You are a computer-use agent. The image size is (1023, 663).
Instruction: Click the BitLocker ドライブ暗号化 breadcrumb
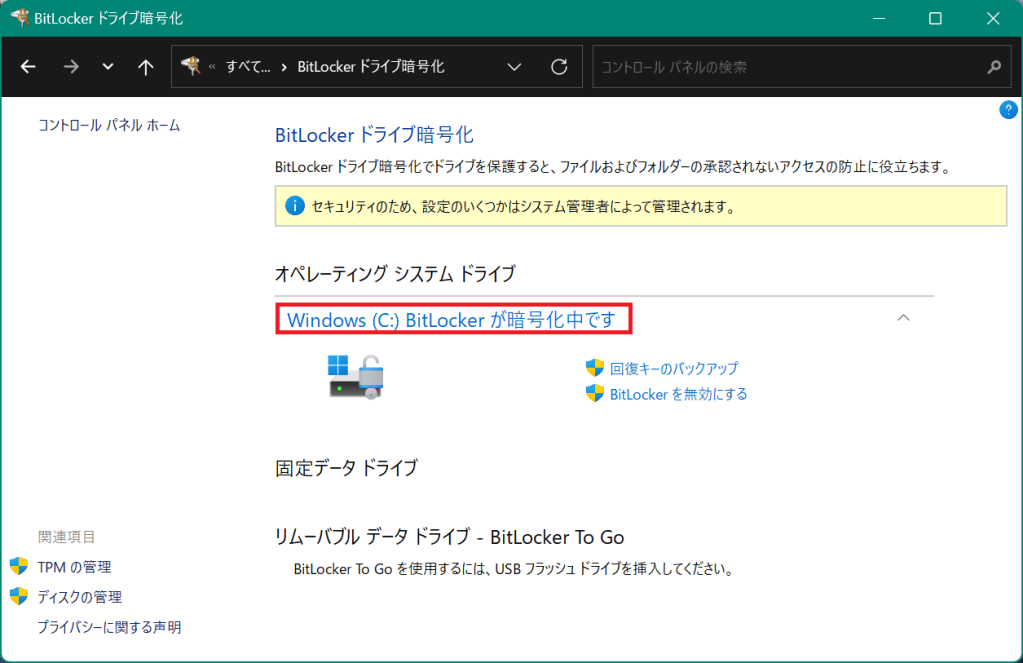click(371, 67)
